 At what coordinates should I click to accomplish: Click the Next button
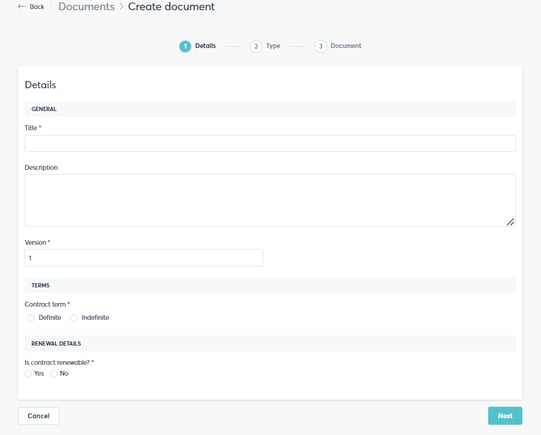tap(505, 416)
